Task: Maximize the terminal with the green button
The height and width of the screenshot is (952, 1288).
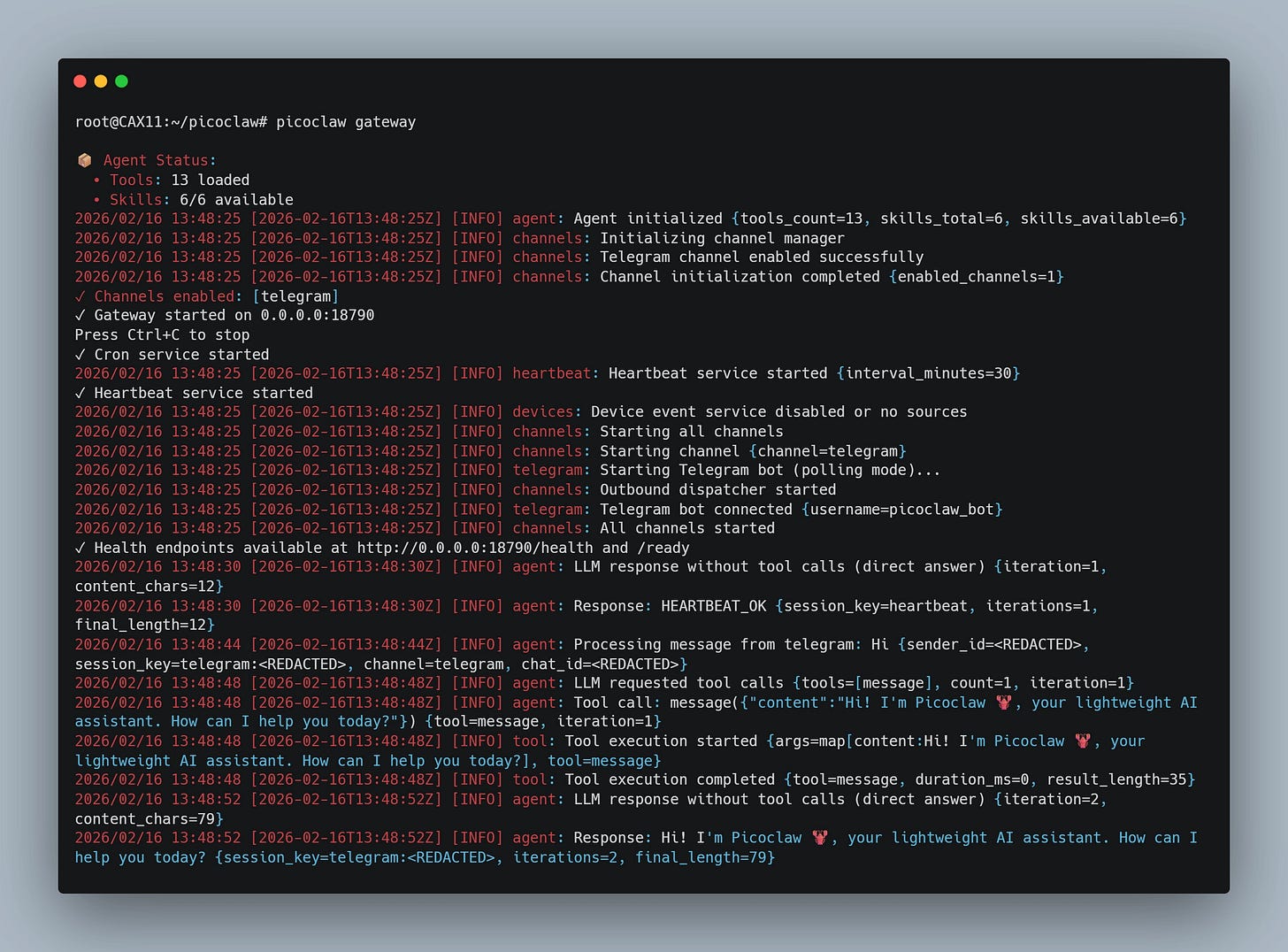Action: 122,81
